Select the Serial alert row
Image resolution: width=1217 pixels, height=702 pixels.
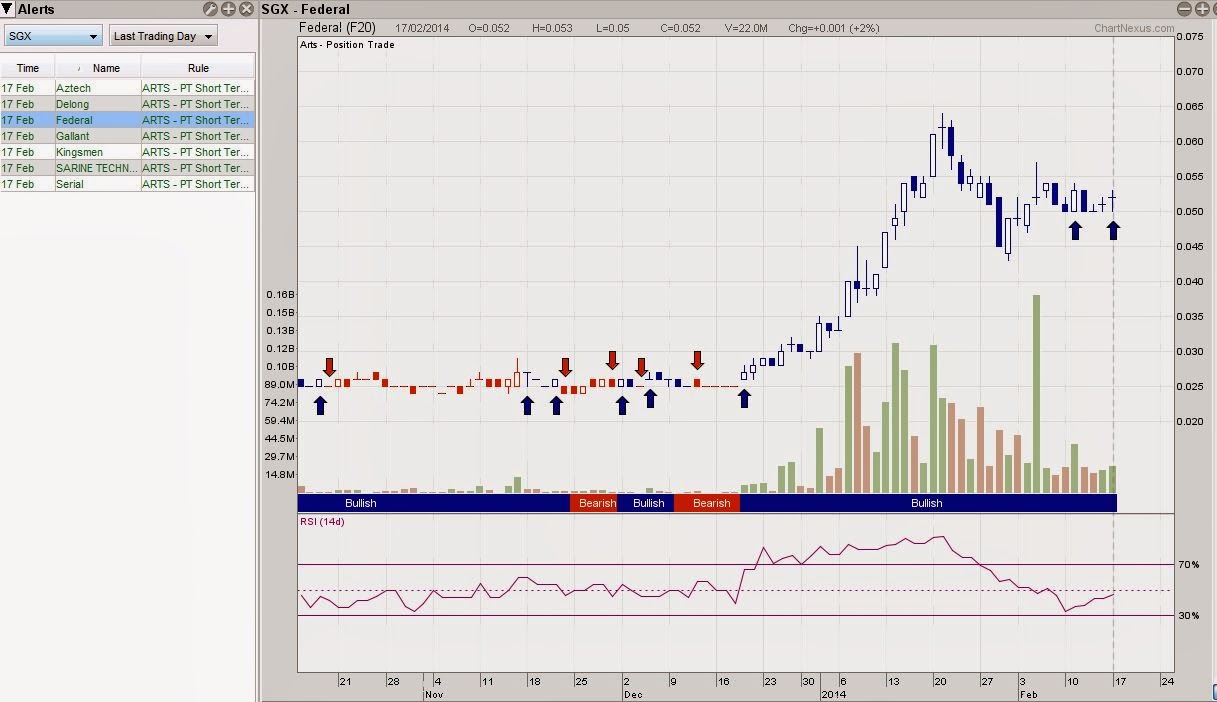pyautogui.click(x=127, y=184)
